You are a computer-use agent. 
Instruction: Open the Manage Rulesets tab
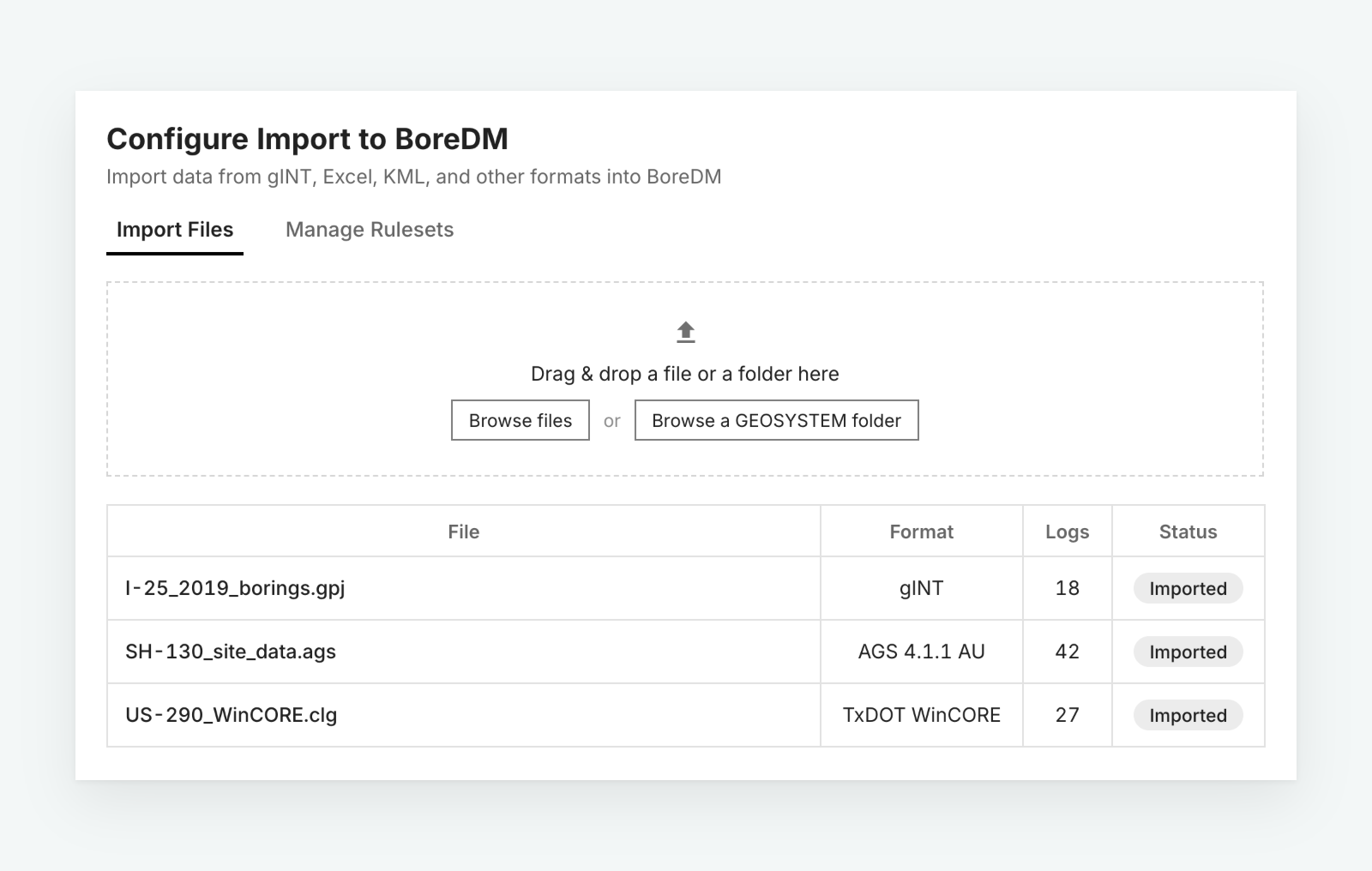click(370, 230)
